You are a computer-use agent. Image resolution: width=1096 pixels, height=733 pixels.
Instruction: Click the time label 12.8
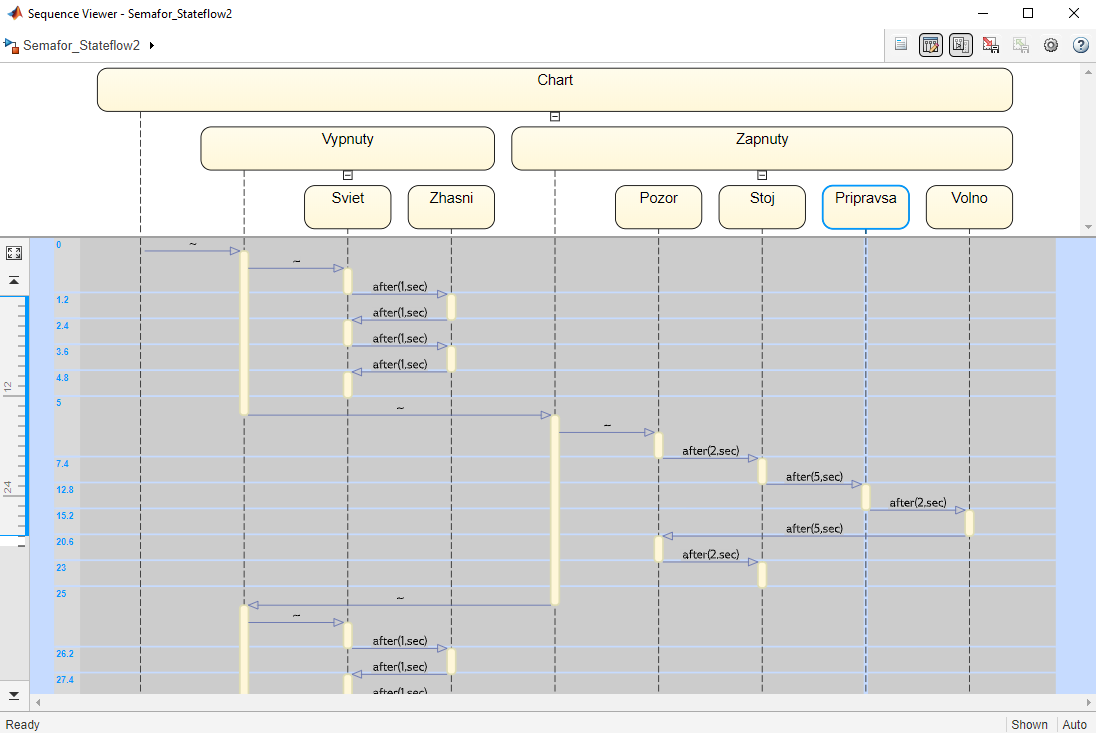(65, 489)
